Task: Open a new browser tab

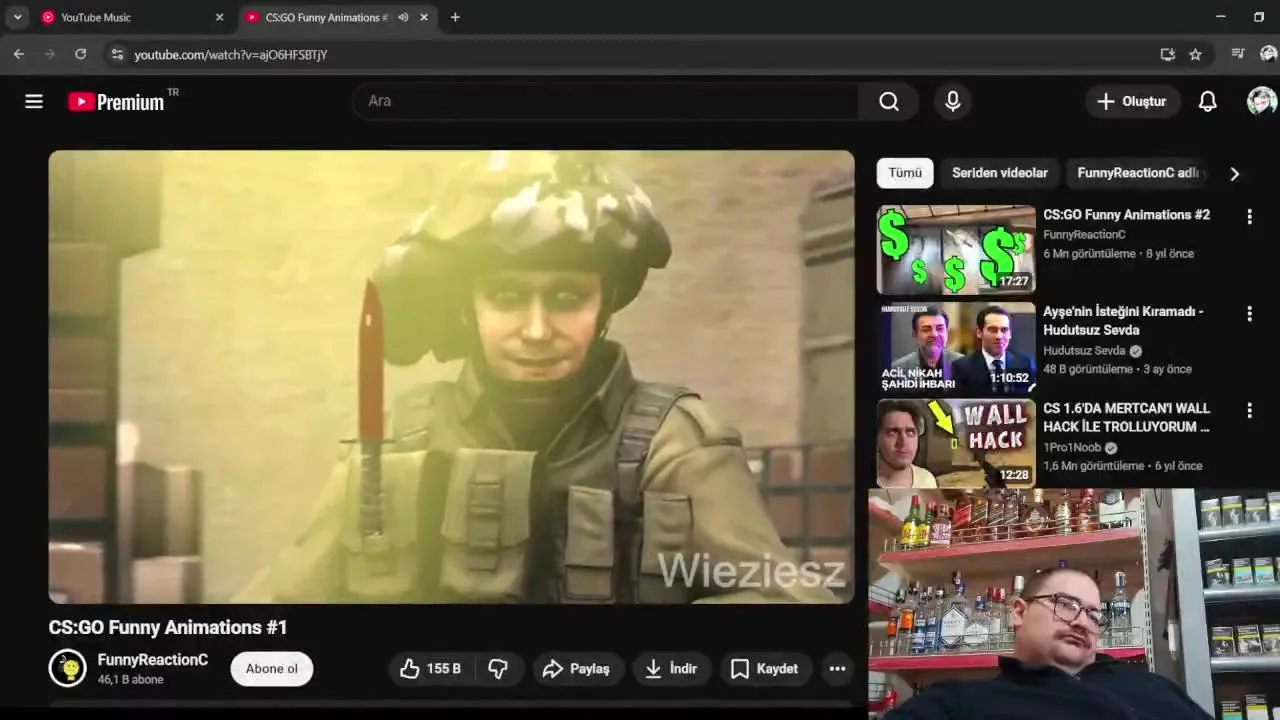Action: point(455,17)
